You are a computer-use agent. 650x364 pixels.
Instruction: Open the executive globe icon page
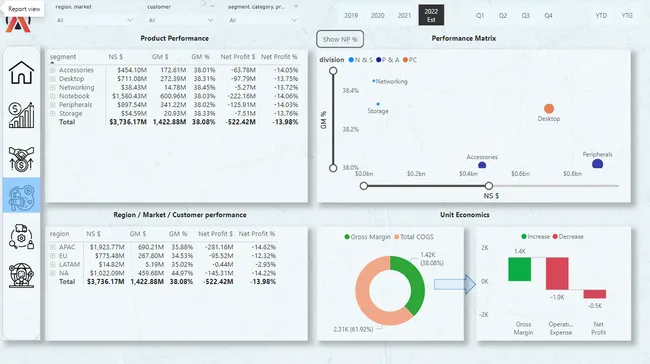tap(22, 275)
